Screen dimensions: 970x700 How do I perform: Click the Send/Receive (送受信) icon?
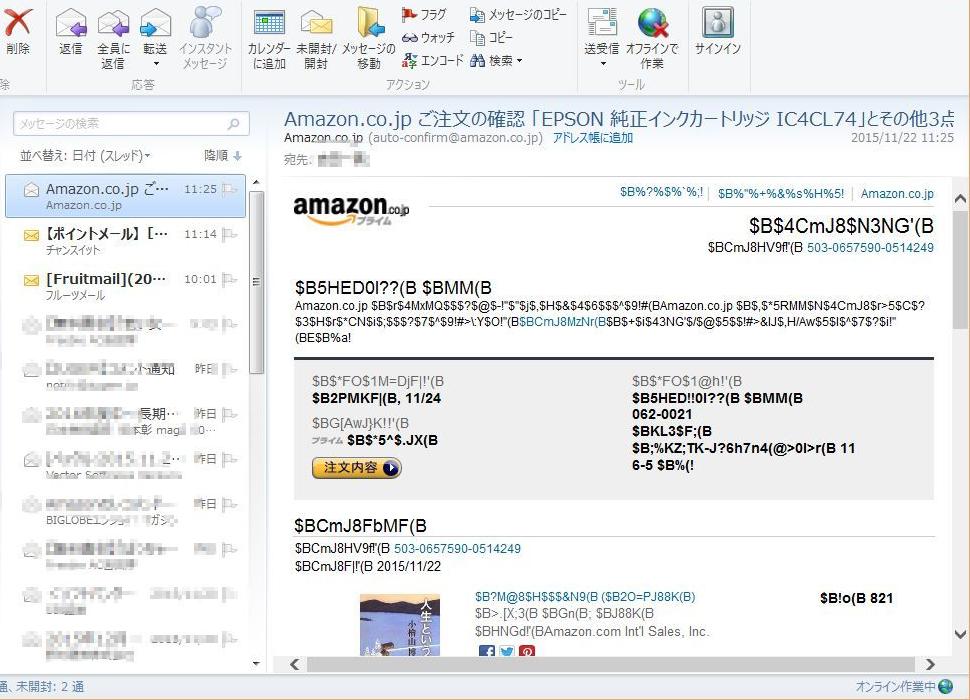[602, 22]
